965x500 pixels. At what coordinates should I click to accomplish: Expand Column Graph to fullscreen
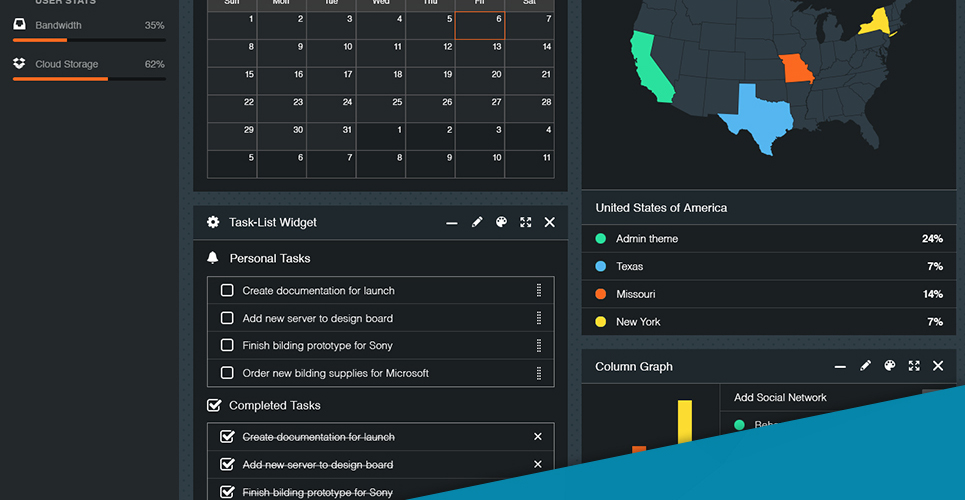click(914, 366)
